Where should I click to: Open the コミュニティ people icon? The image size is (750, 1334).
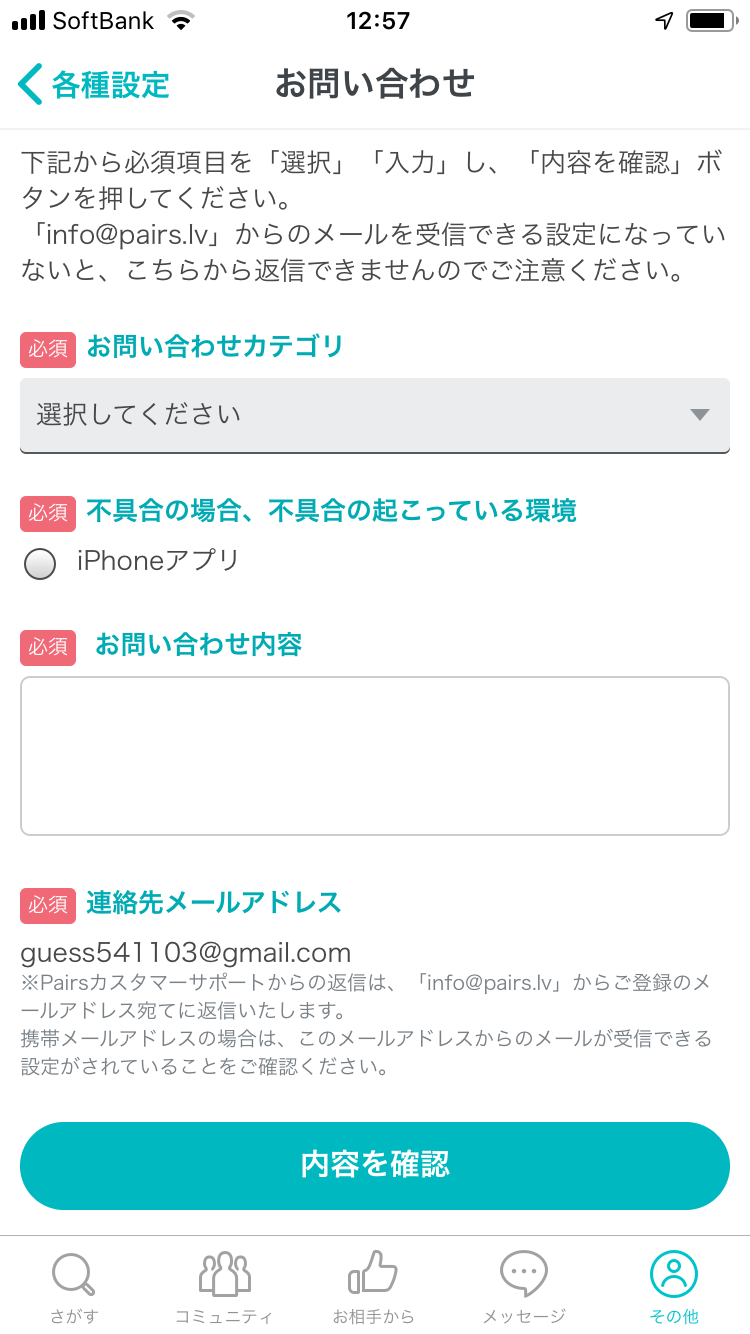pos(224,1274)
